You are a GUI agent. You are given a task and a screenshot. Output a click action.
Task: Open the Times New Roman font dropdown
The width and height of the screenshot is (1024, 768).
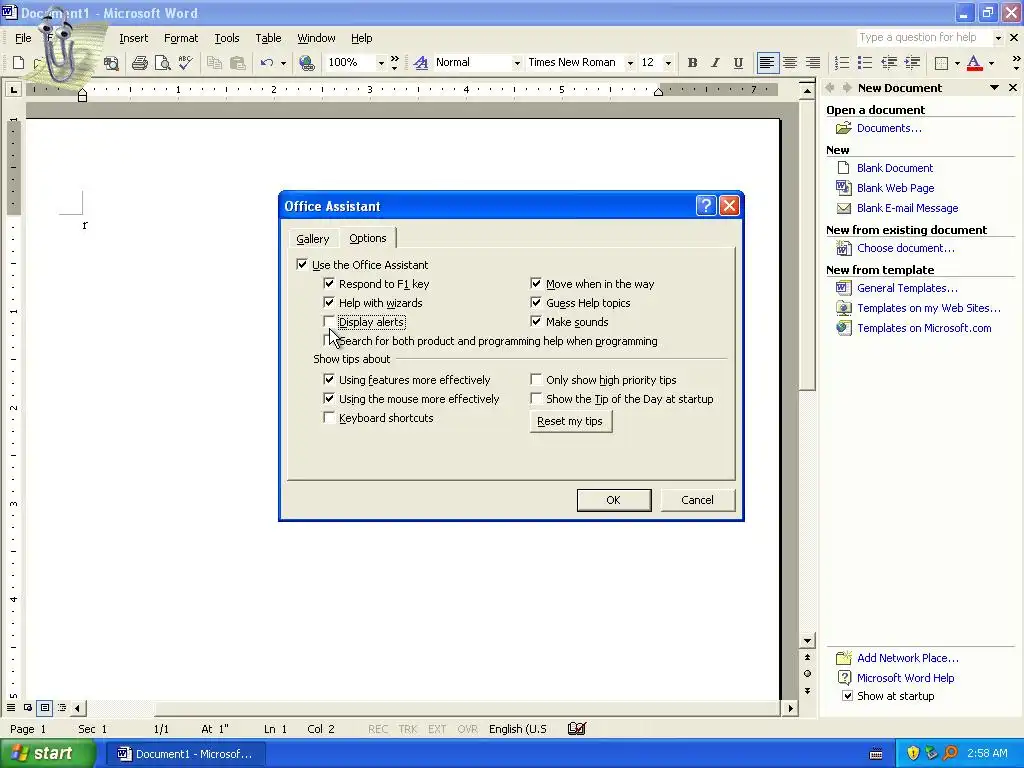click(x=630, y=63)
